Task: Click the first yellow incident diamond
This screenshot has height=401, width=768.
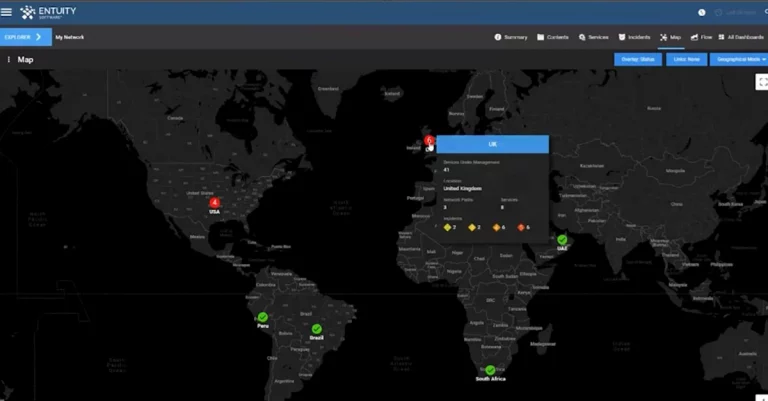Action: (x=447, y=227)
